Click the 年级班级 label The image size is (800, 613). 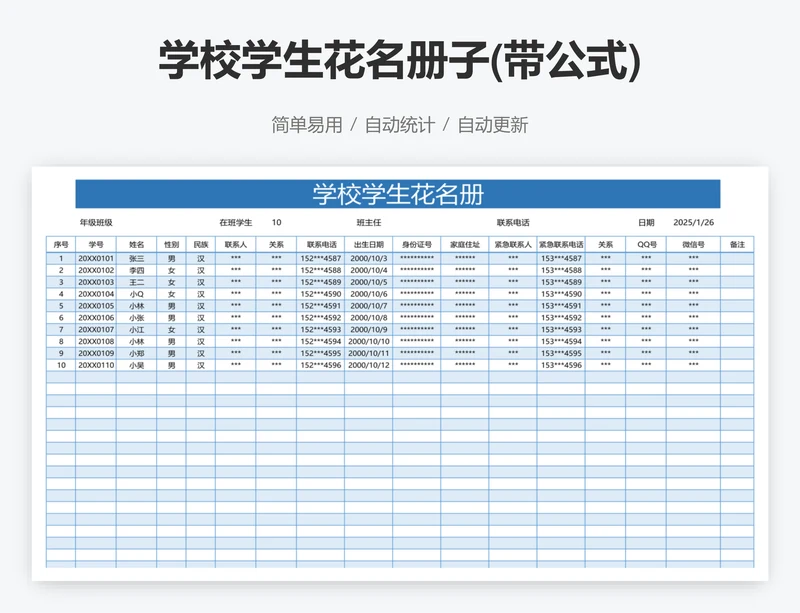coord(96,222)
